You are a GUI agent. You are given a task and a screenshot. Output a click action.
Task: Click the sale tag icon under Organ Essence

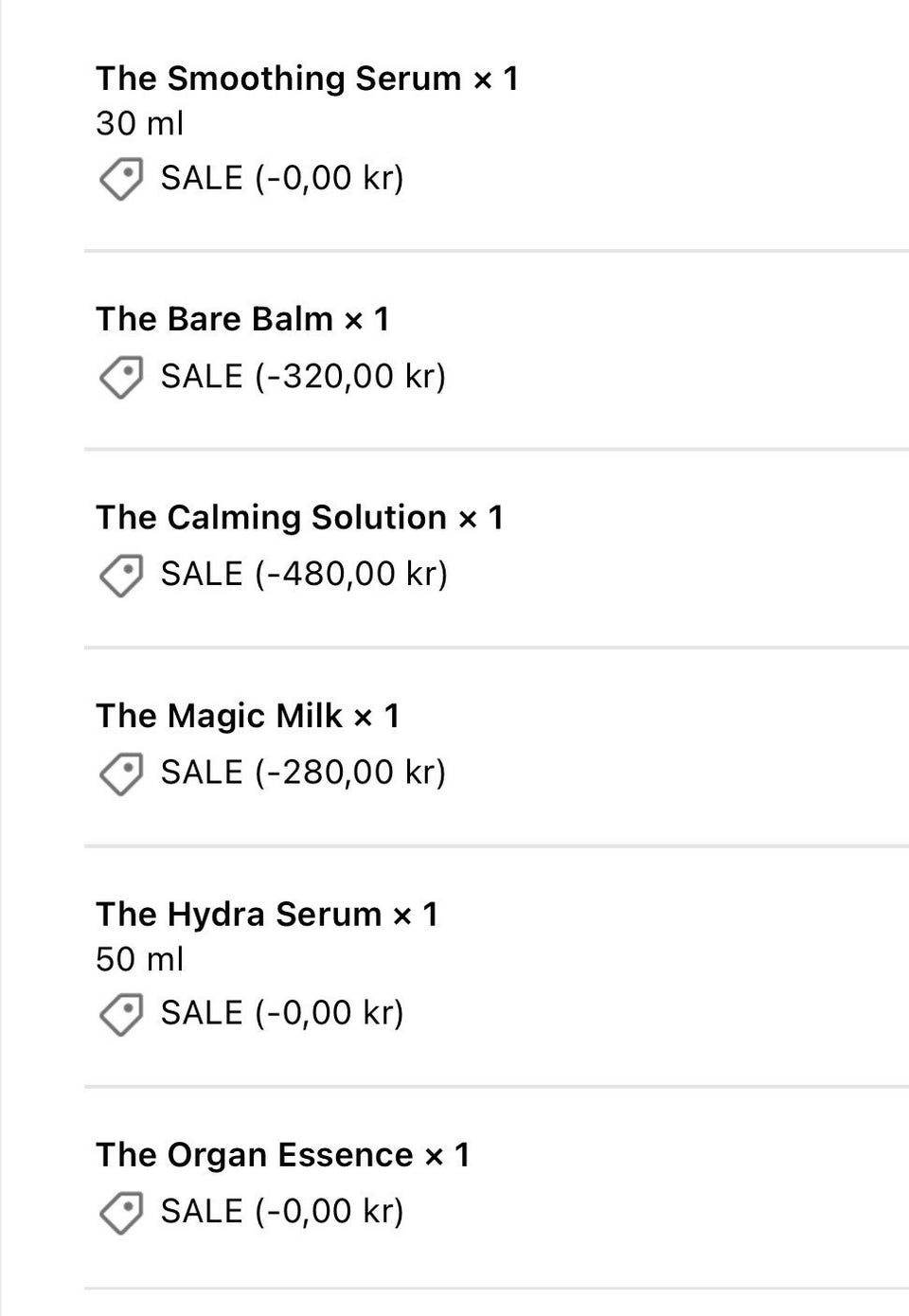pos(121,1212)
